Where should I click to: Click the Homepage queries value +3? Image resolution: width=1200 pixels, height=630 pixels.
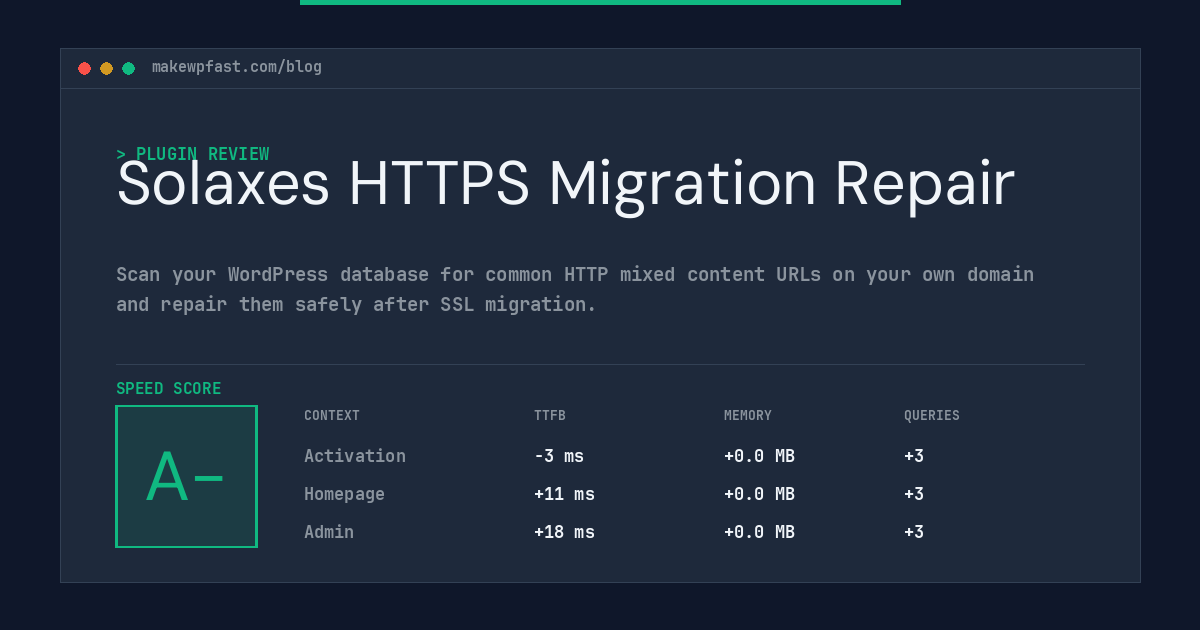click(914, 494)
